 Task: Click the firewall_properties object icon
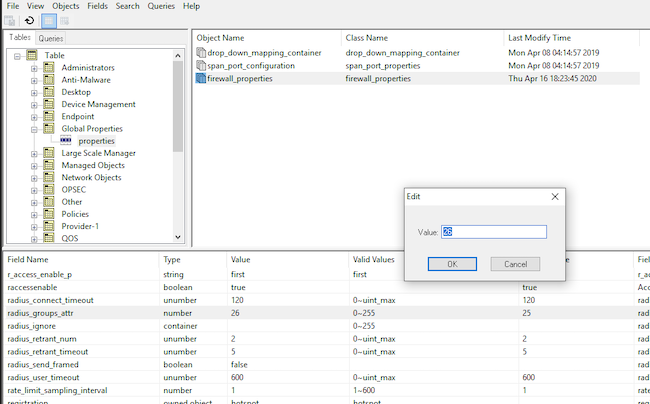[x=201, y=78]
